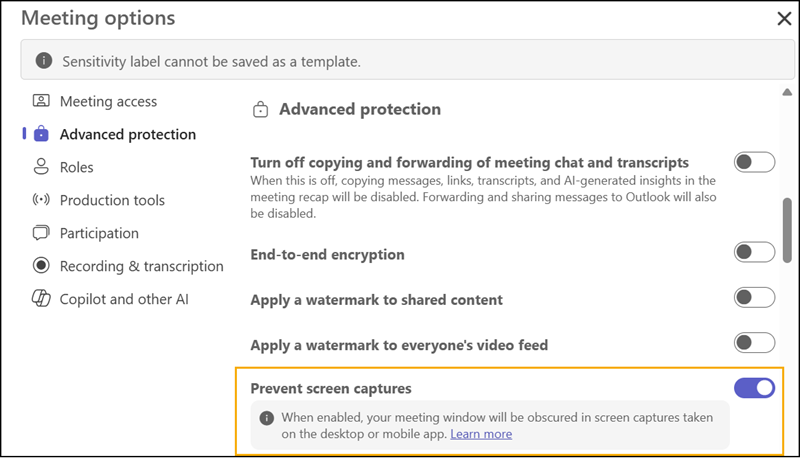This screenshot has width=800, height=458.
Task: Click the Advanced protection lock bag icon
Action: [41, 134]
